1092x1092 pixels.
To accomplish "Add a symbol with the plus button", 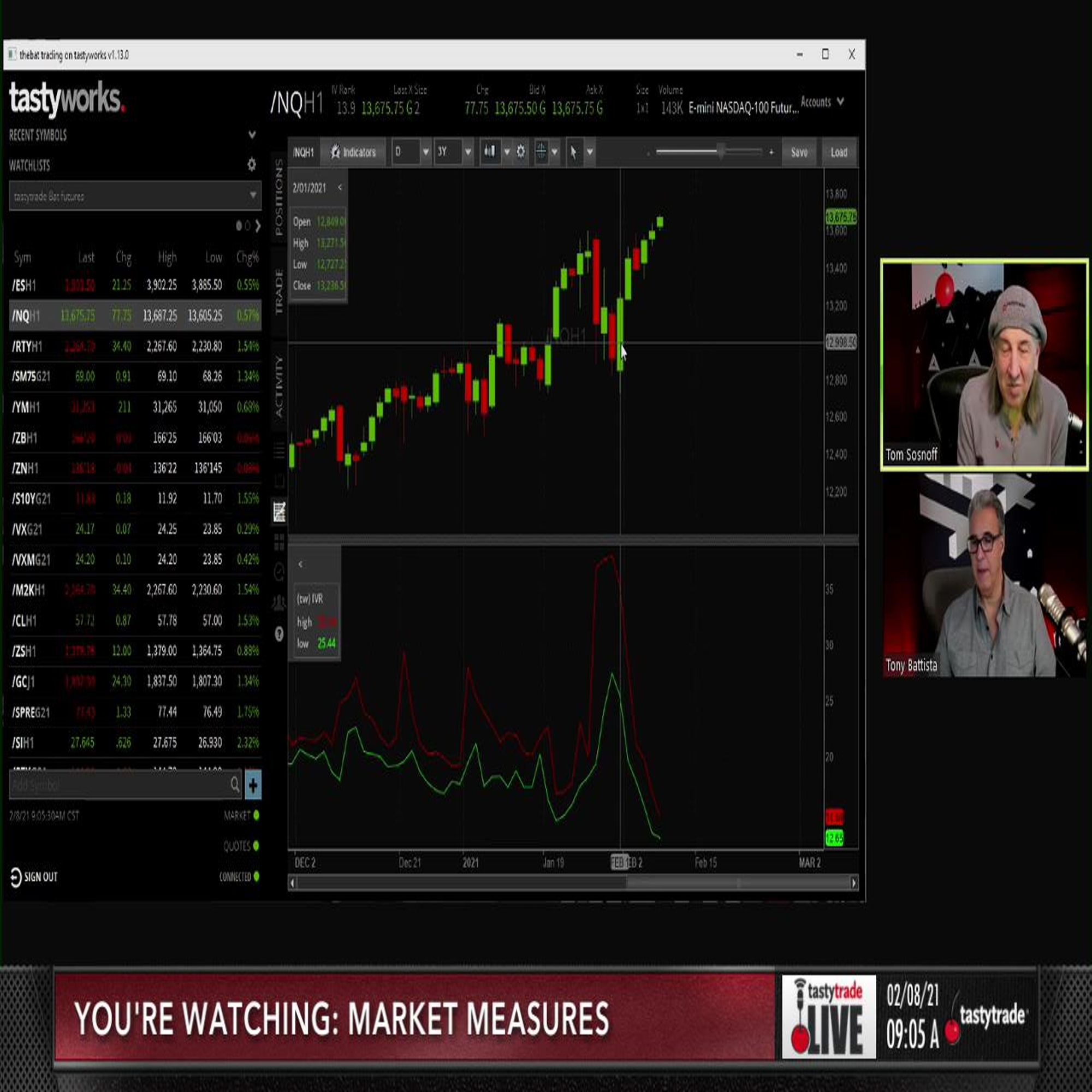I will pos(253,785).
